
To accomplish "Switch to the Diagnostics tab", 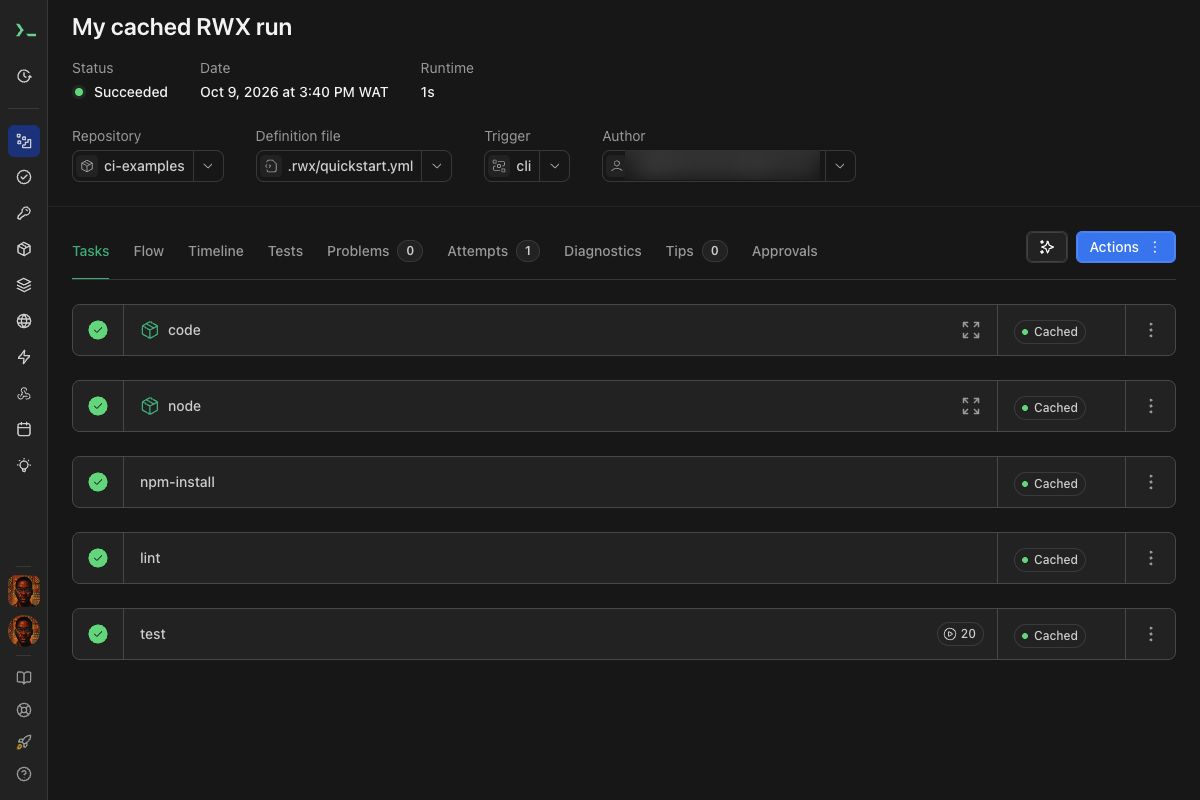I will coord(603,251).
